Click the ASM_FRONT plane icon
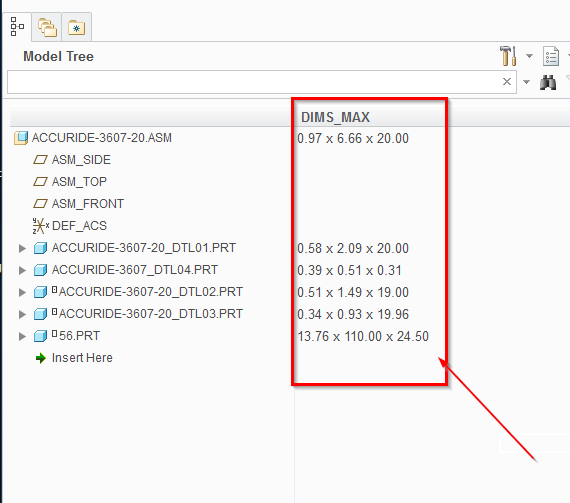570x503 pixels. [40, 204]
